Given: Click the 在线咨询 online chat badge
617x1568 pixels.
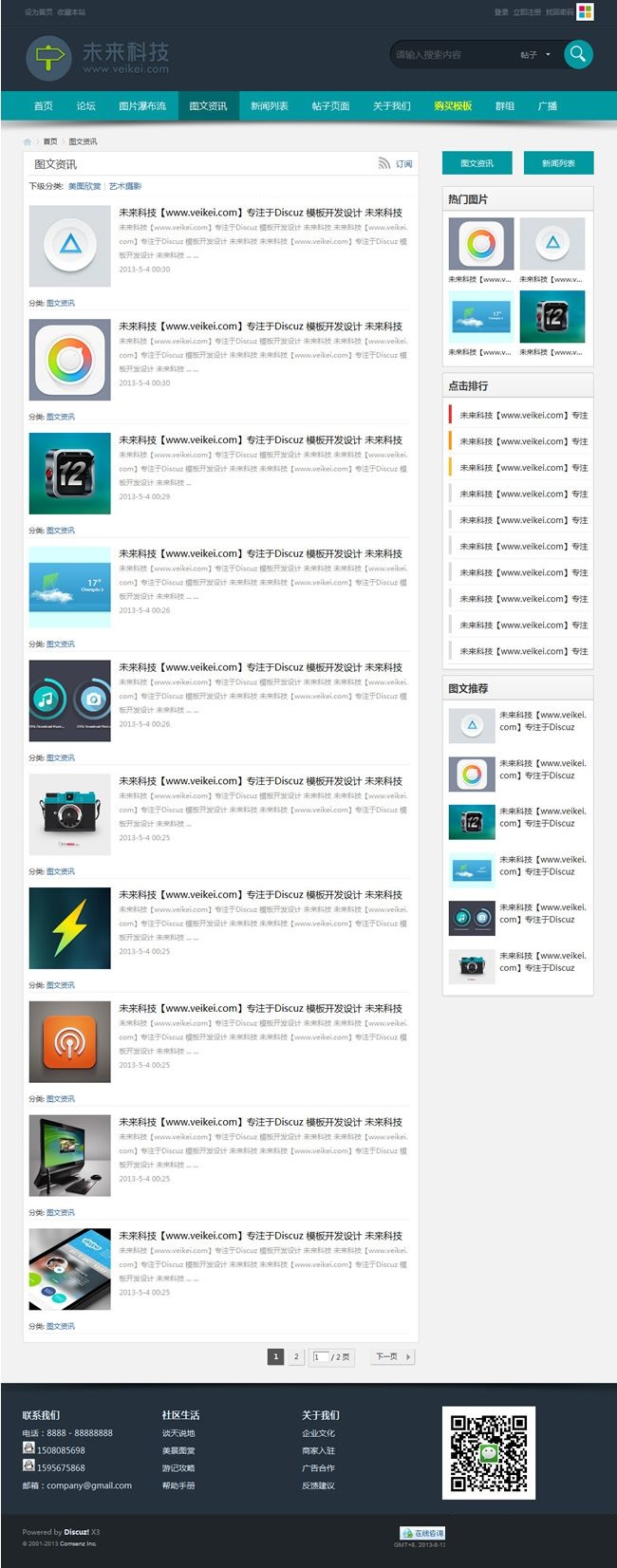Looking at the screenshot, I should pos(422,1533).
